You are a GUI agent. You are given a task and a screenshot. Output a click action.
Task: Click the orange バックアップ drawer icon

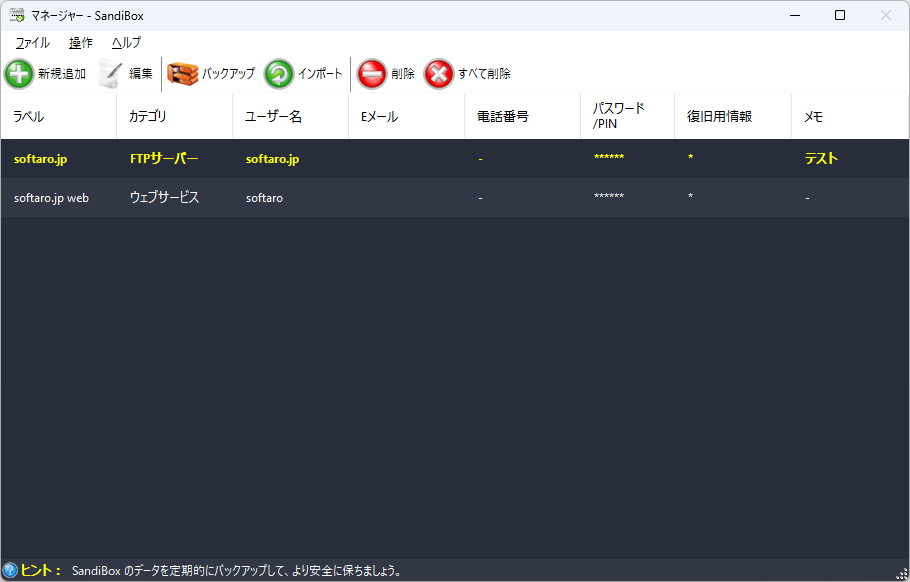click(x=182, y=74)
